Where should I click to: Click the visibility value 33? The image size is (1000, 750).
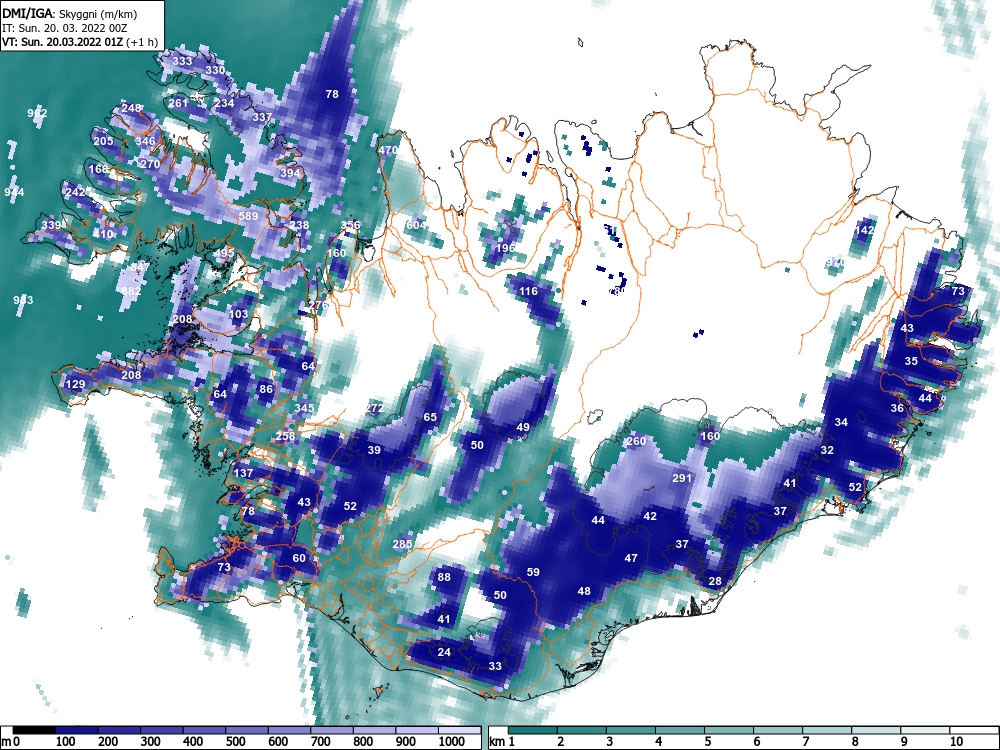point(495,666)
